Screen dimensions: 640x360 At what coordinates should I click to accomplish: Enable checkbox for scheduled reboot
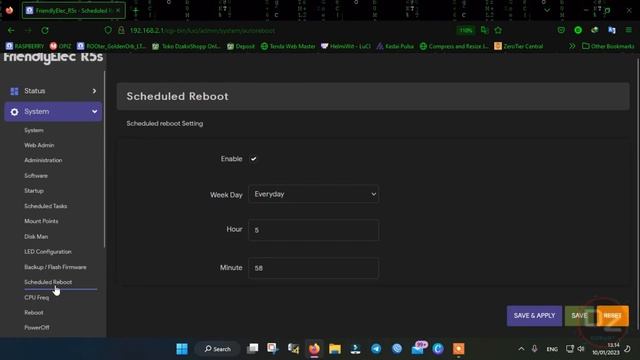[253, 159]
